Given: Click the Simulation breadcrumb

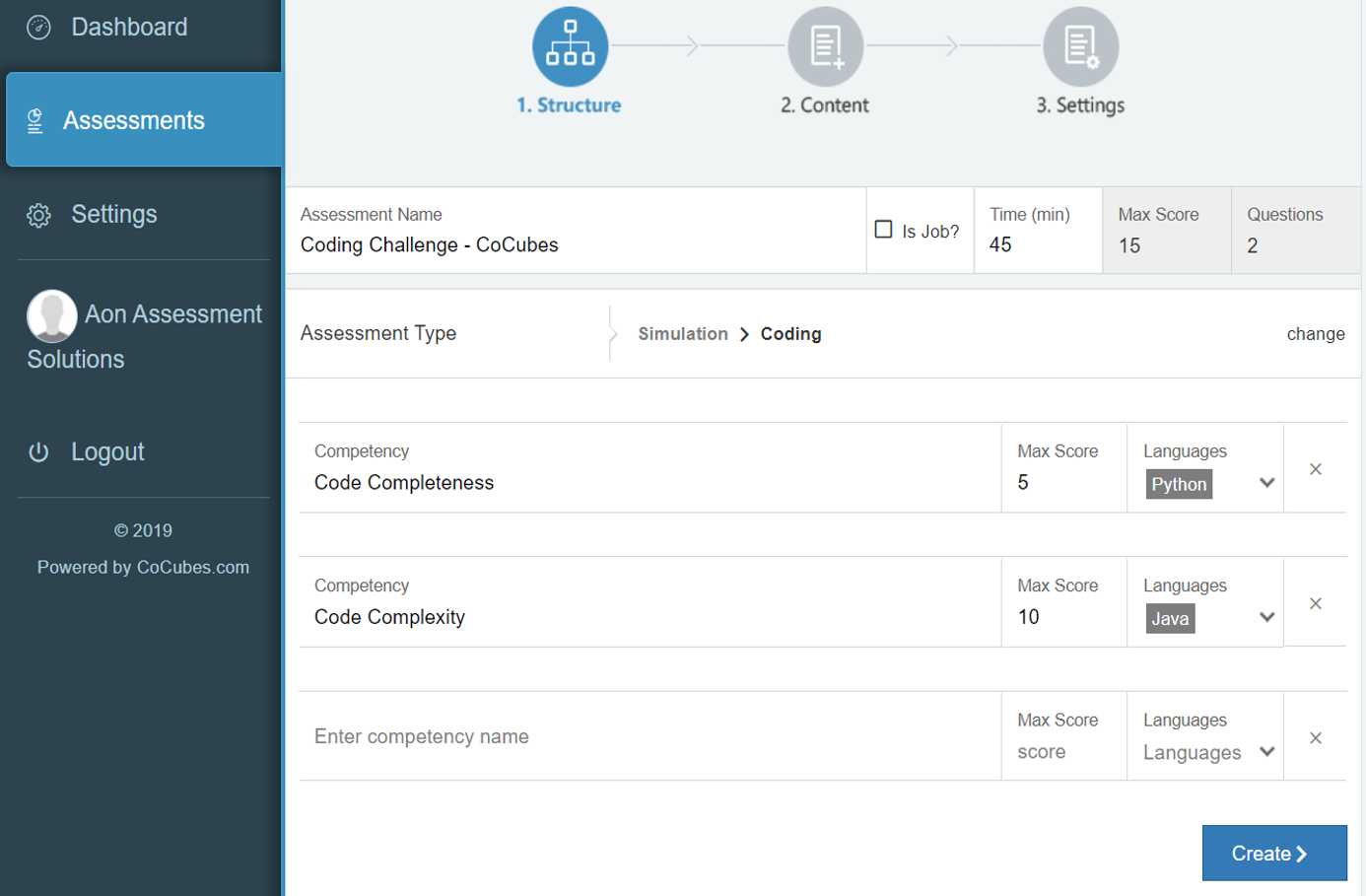Looking at the screenshot, I should [x=683, y=334].
